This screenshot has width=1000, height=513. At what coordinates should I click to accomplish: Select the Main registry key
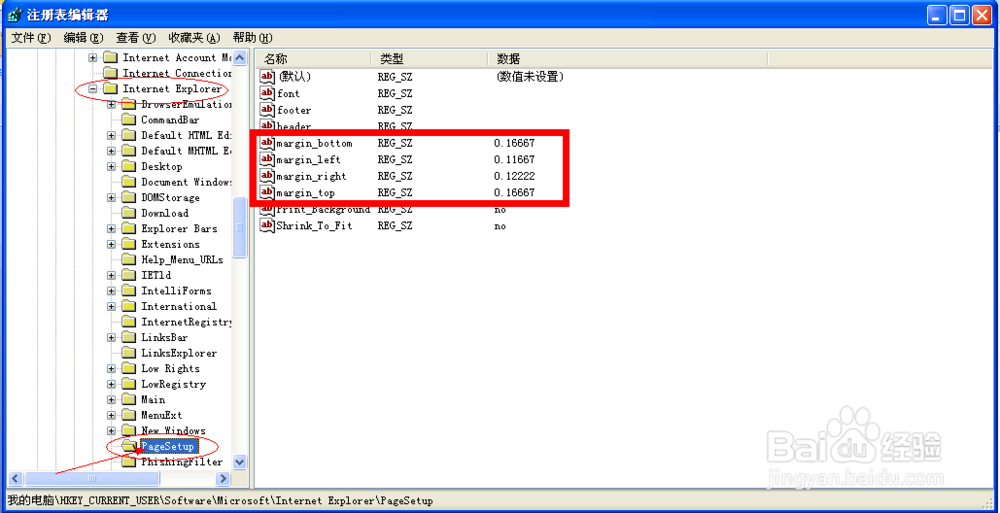(x=153, y=400)
